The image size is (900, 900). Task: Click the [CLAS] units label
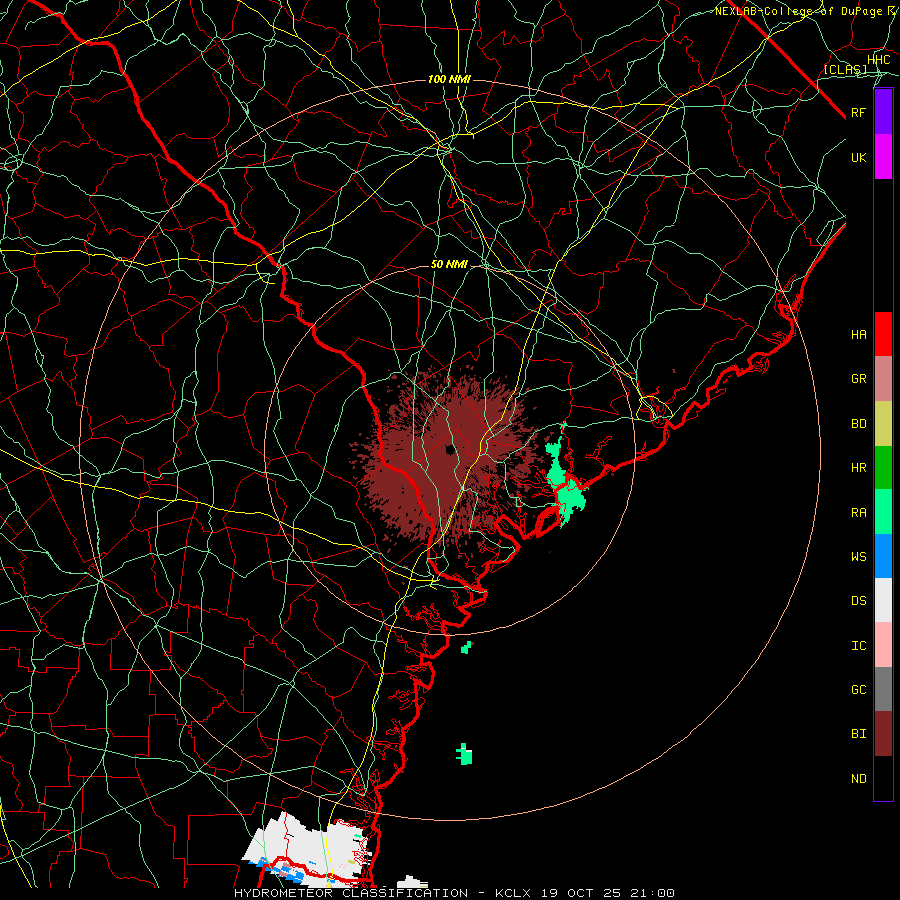point(845,69)
